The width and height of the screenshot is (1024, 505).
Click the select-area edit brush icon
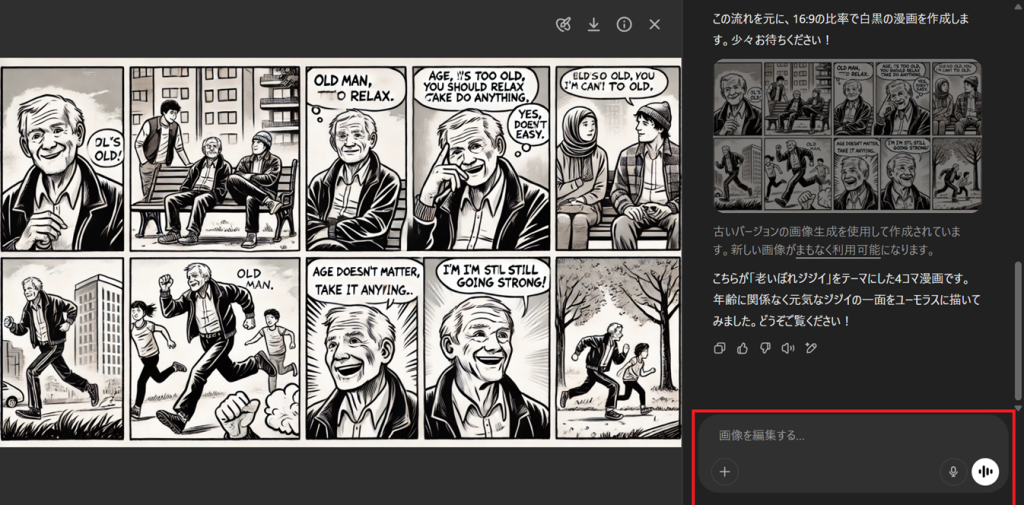pos(563,24)
